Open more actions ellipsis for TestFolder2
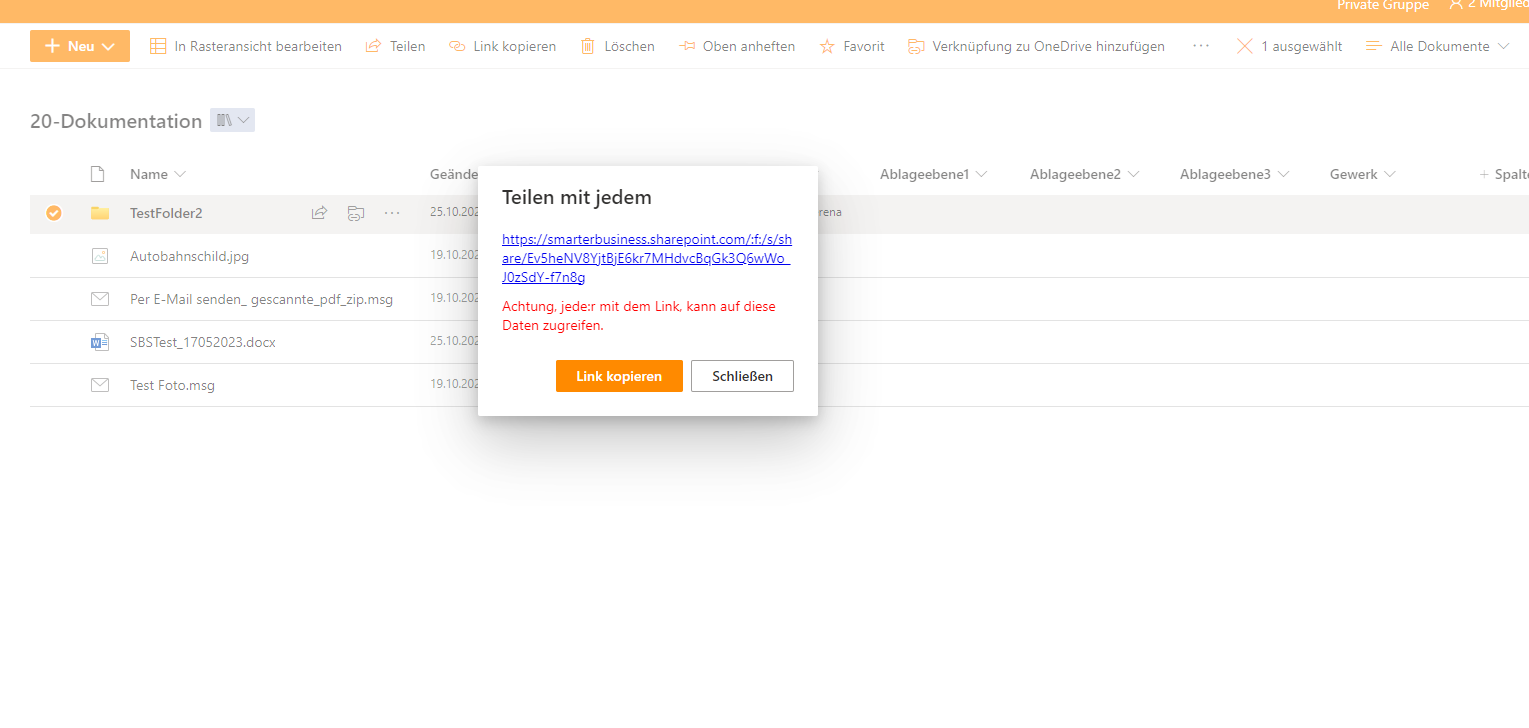1529x728 pixels. click(x=391, y=212)
